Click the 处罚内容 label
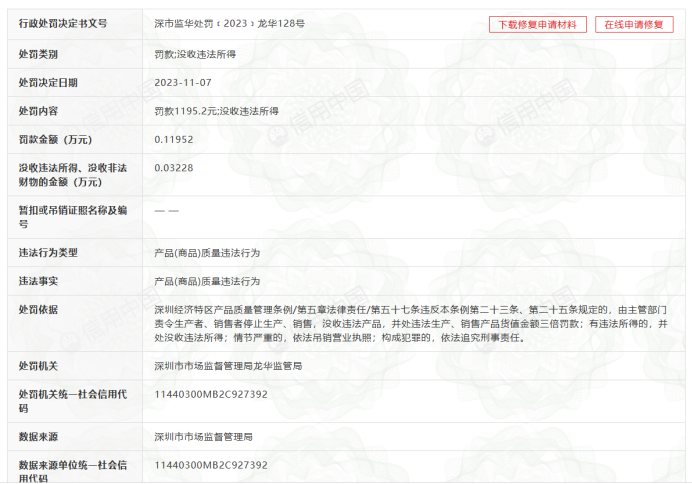The height and width of the screenshot is (484, 692). point(38,111)
